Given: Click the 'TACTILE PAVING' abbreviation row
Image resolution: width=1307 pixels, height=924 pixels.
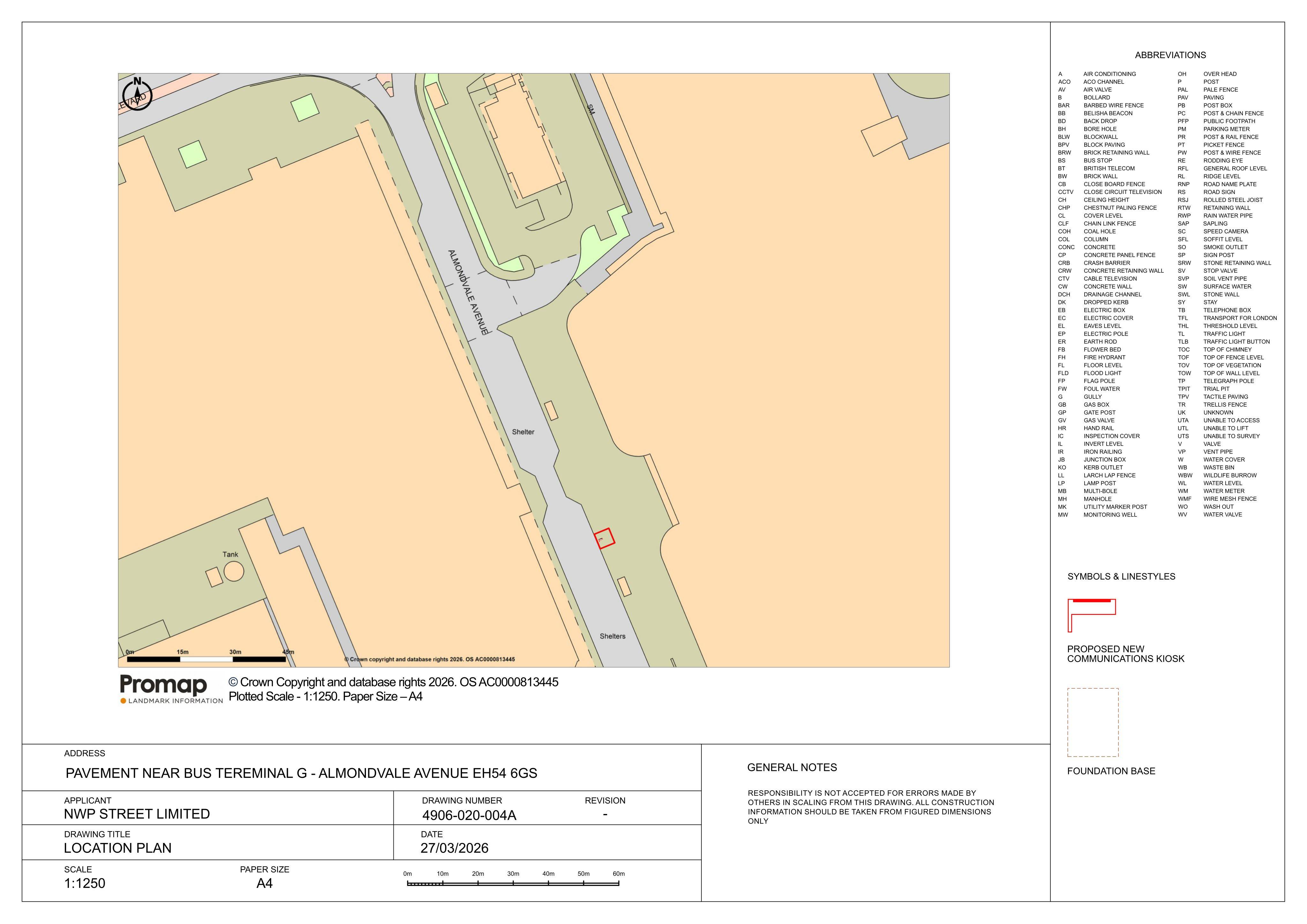Looking at the screenshot, I should coord(1213,396).
